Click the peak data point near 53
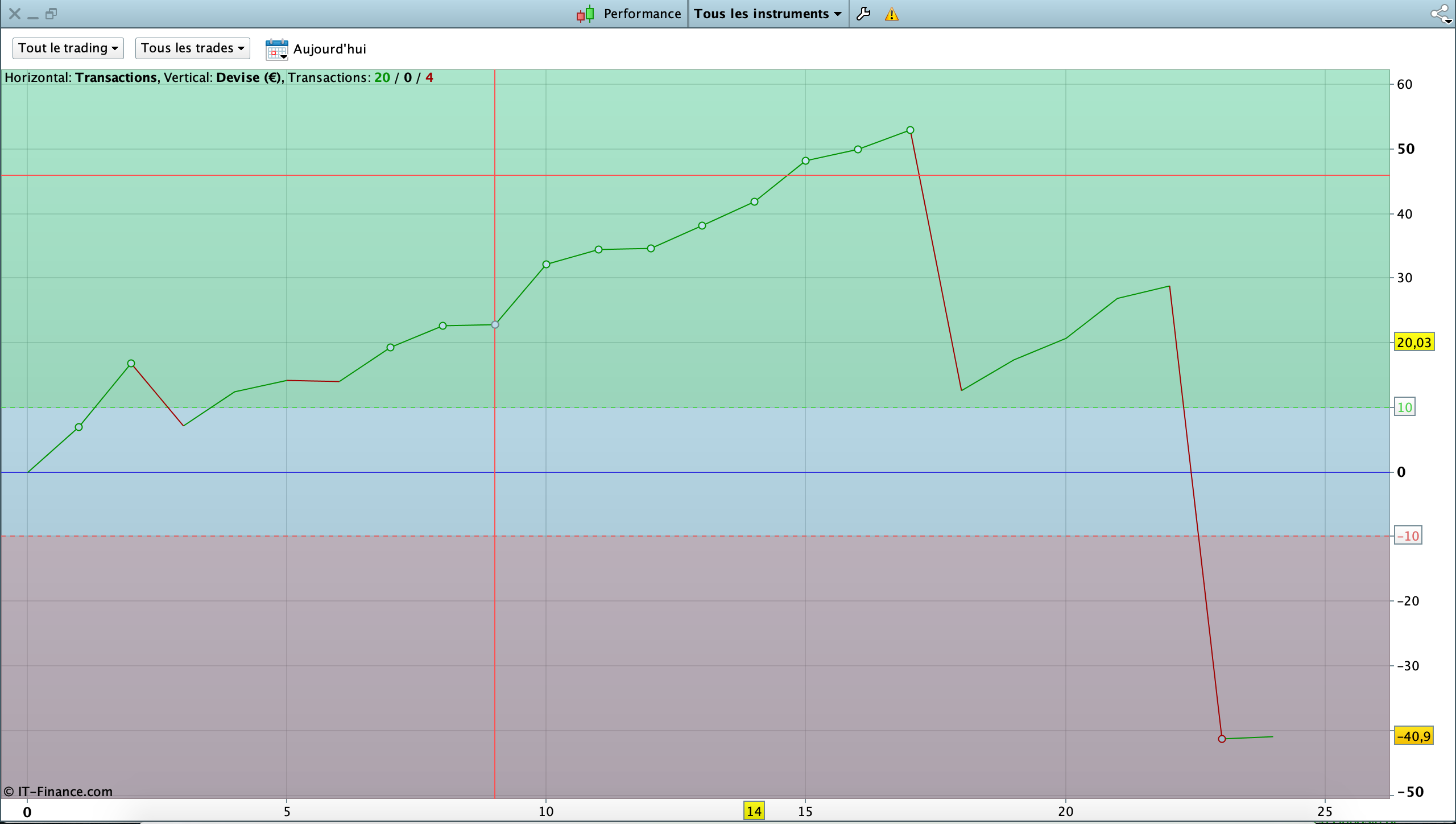Image resolution: width=1456 pixels, height=824 pixels. coord(910,130)
